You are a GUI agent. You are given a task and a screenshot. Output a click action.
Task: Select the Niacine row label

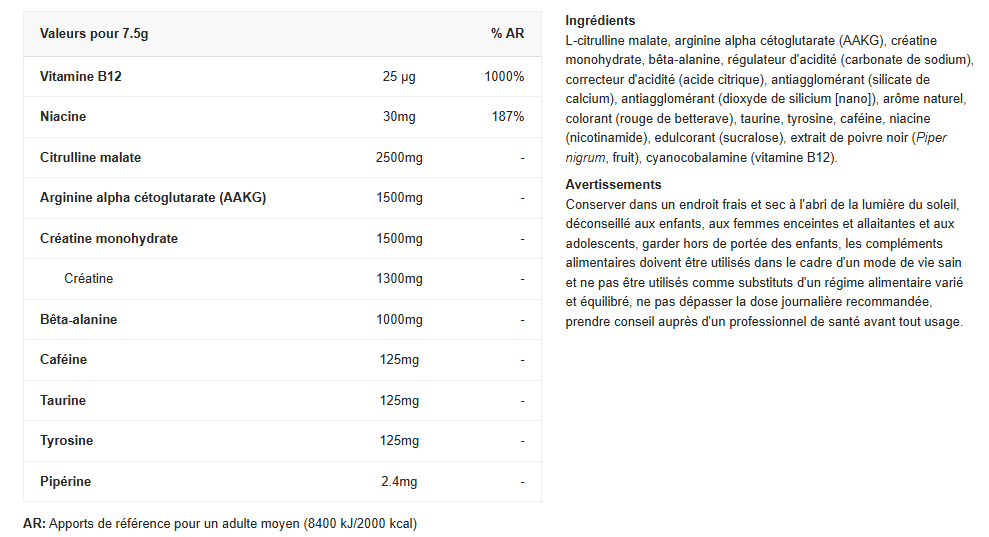63,117
